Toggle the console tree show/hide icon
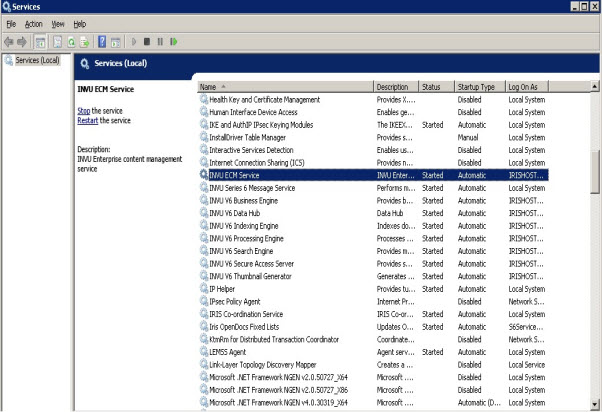602x412 pixels. tap(40, 41)
